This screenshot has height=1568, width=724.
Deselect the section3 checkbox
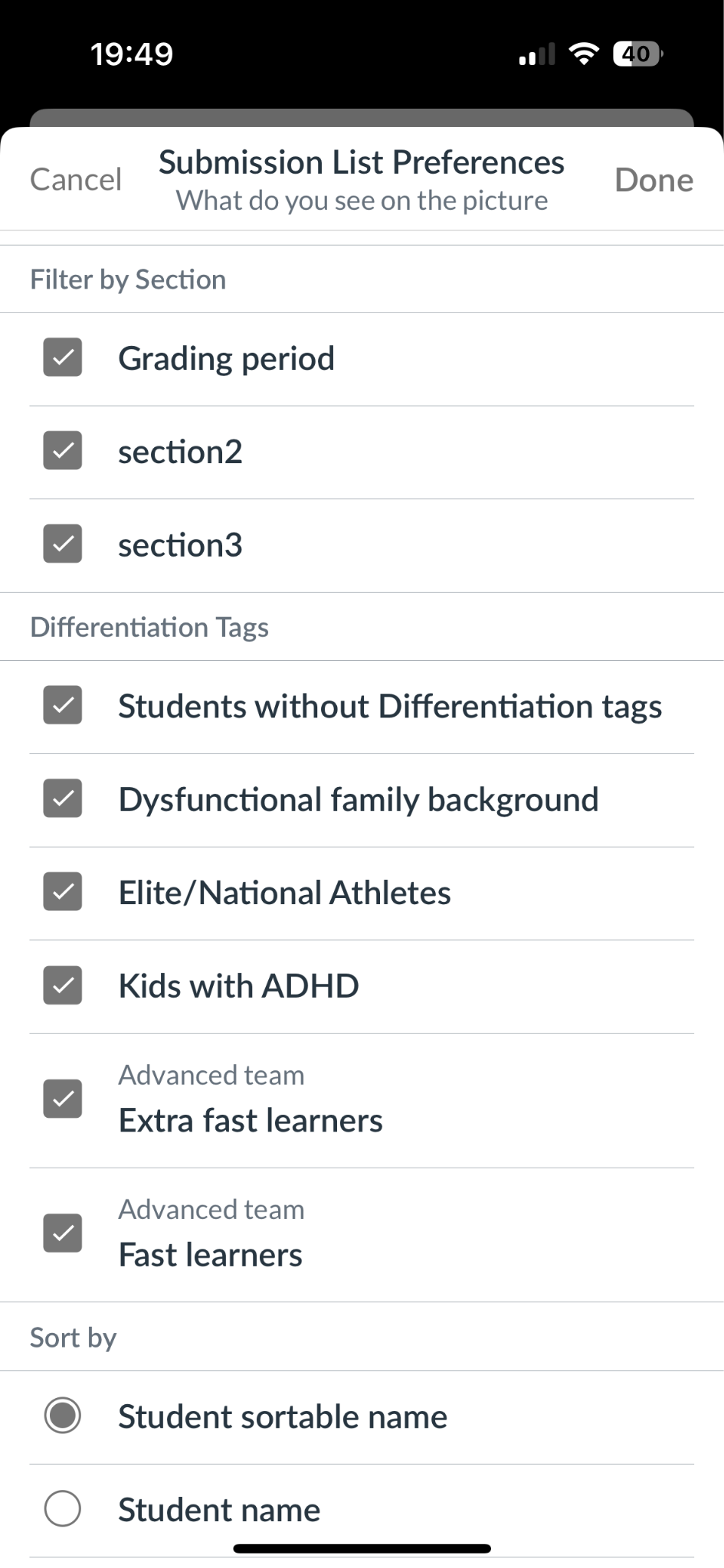[x=63, y=544]
